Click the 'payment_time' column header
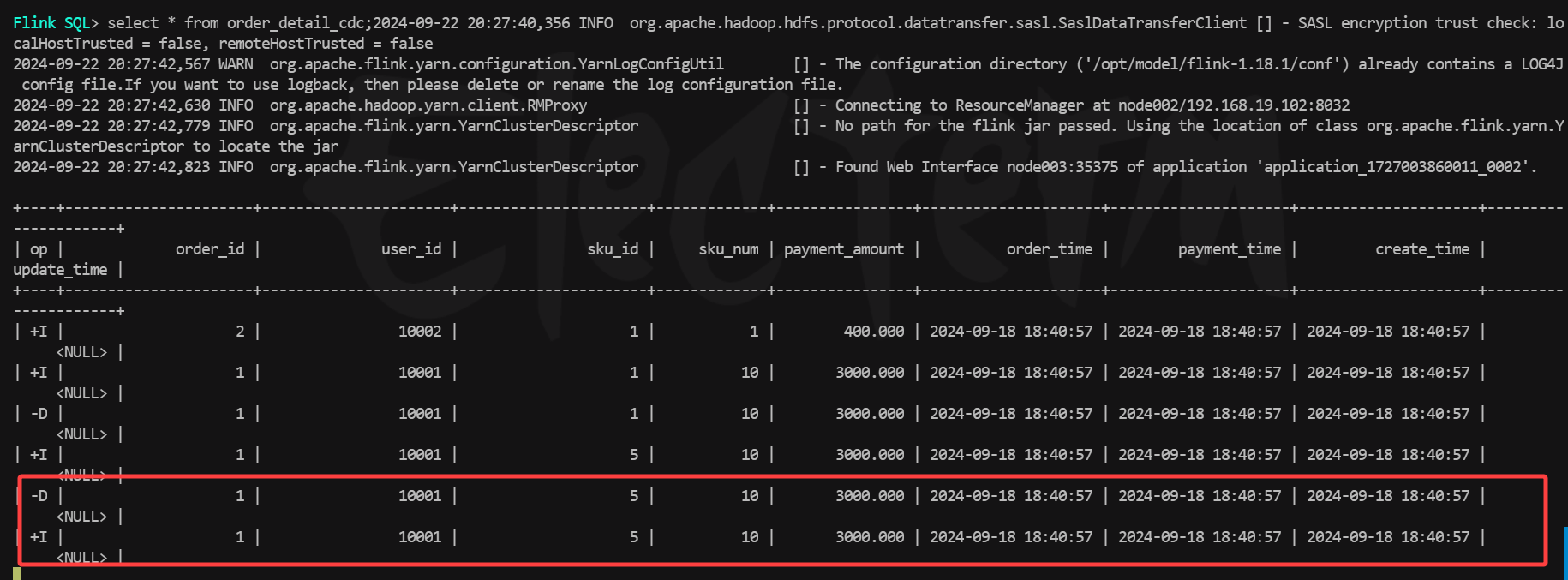The width and height of the screenshot is (1568, 580). (x=1230, y=249)
